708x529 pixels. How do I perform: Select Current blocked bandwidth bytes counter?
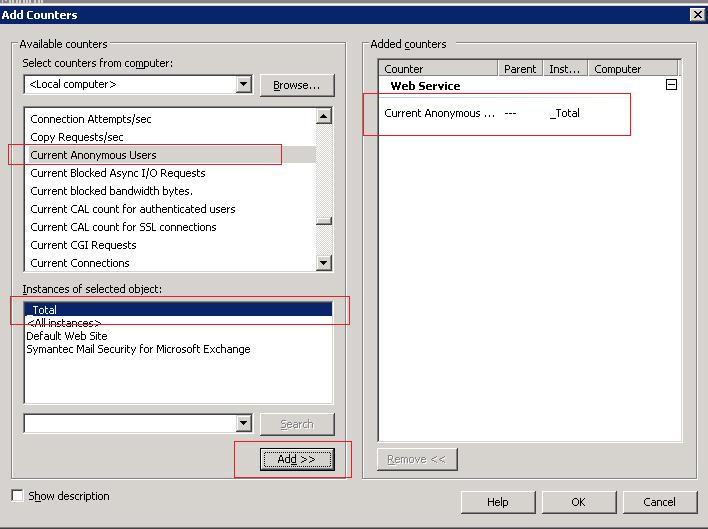(172, 191)
